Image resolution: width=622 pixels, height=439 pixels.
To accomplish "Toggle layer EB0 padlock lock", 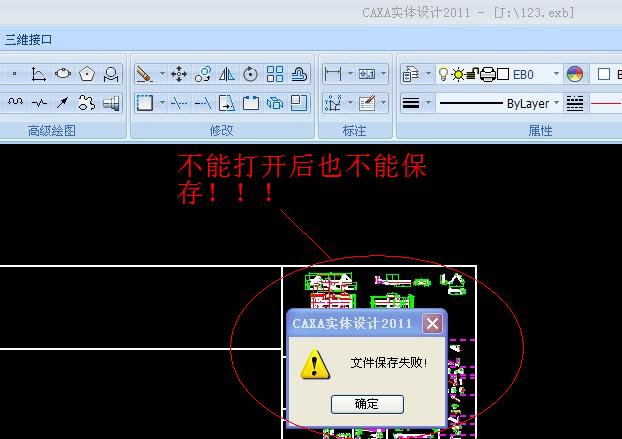I will 472,74.
